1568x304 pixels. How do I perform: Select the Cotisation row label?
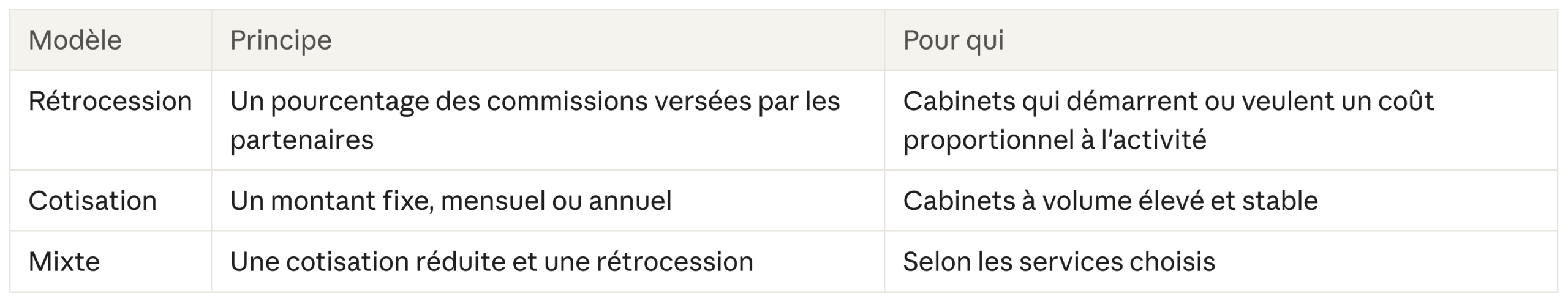coord(92,201)
